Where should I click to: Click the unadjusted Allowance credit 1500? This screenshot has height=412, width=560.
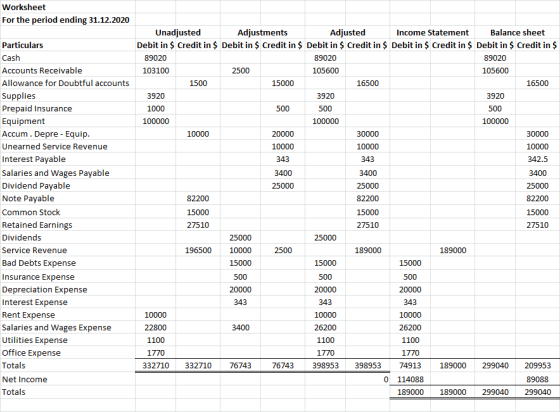coord(198,83)
